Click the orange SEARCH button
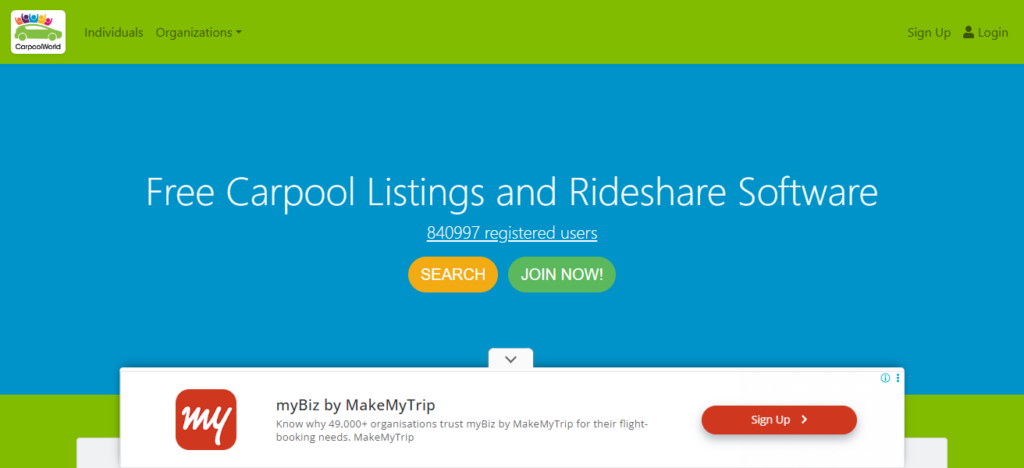 (453, 274)
